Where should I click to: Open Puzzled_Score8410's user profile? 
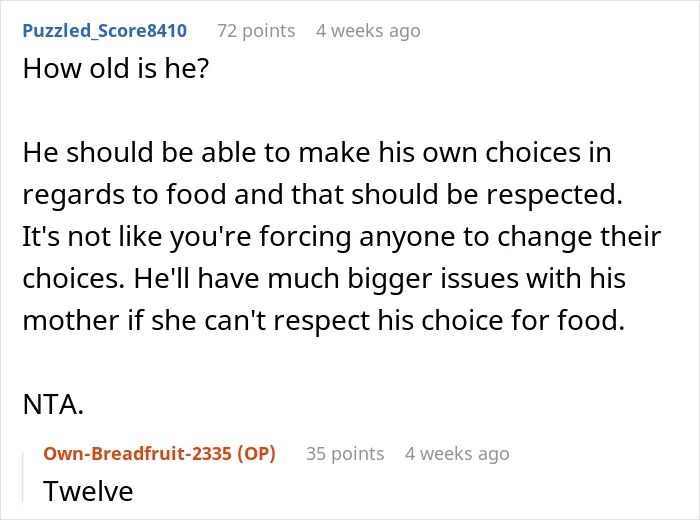(x=104, y=31)
